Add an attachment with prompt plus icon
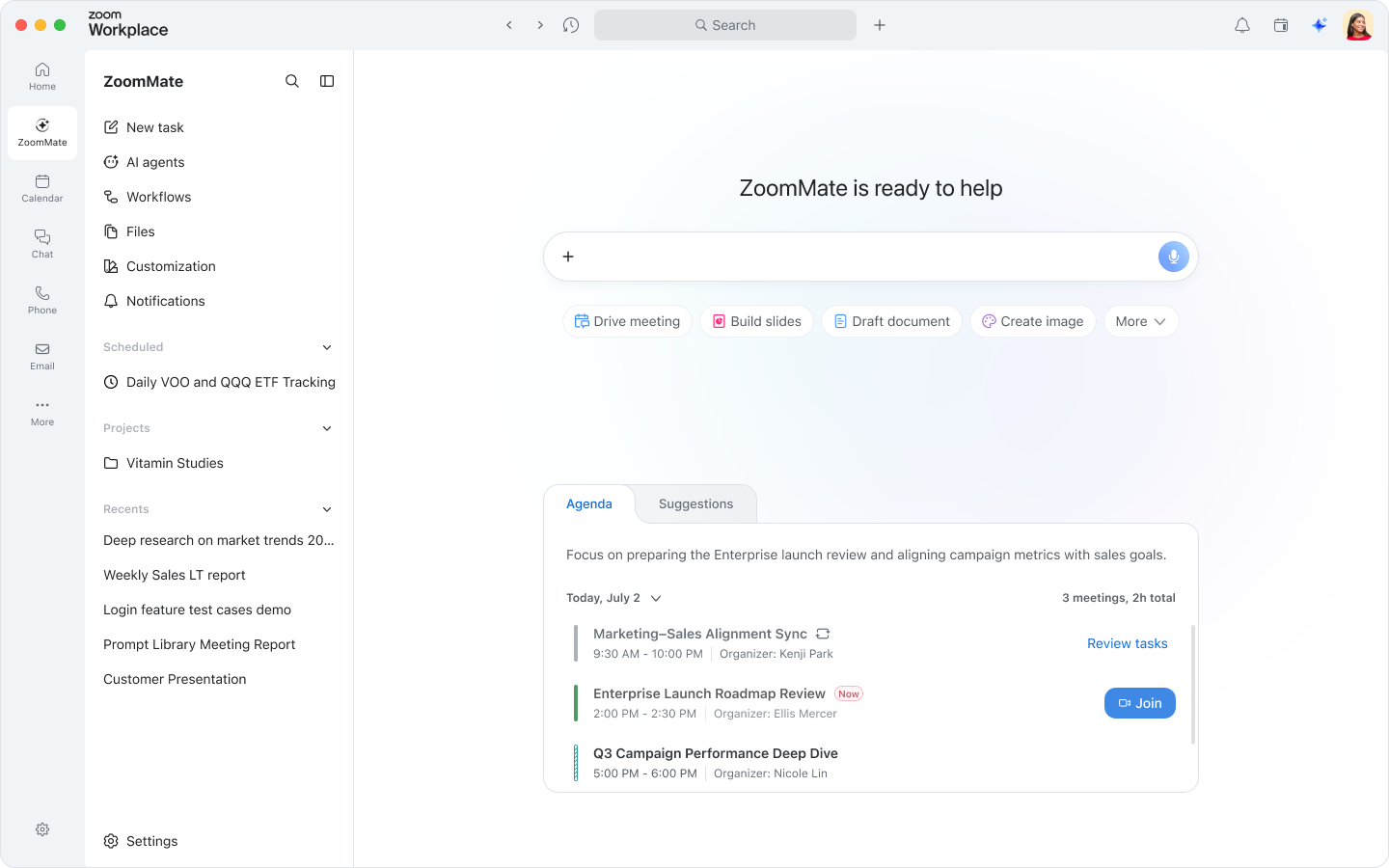The width and height of the screenshot is (1389, 868). tap(568, 257)
